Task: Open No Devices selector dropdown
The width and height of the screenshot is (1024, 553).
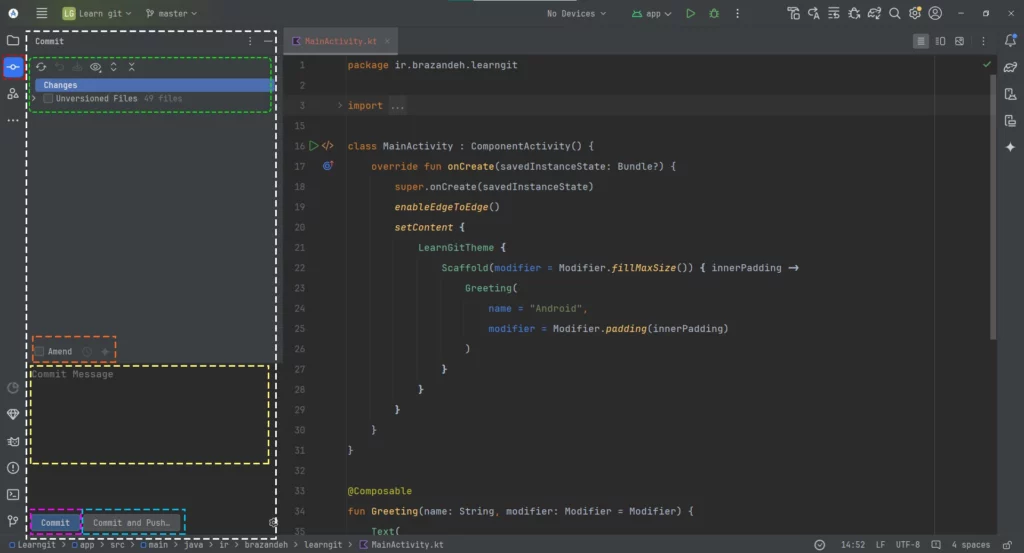Action: [576, 13]
